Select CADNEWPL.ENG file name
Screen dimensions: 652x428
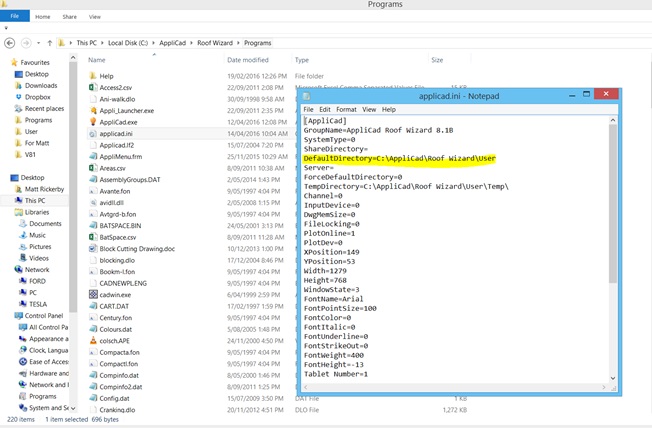[123, 283]
